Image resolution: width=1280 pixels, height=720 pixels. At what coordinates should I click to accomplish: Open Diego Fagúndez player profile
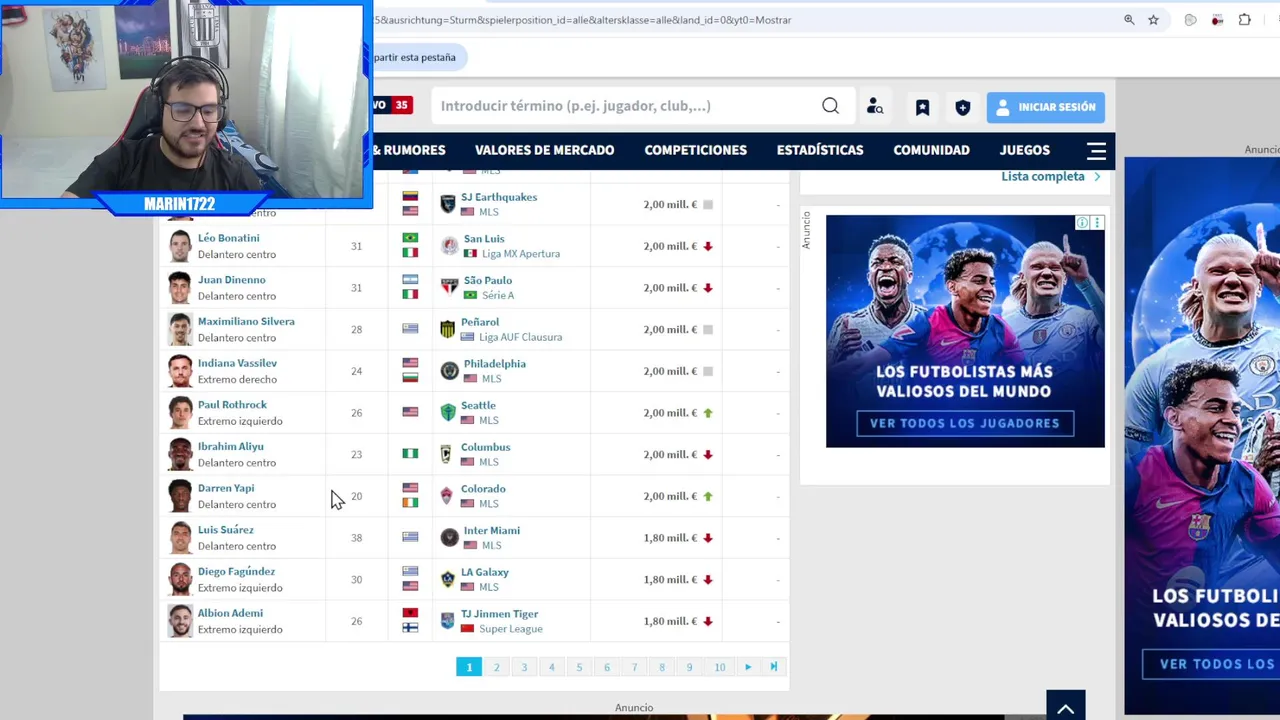point(236,572)
